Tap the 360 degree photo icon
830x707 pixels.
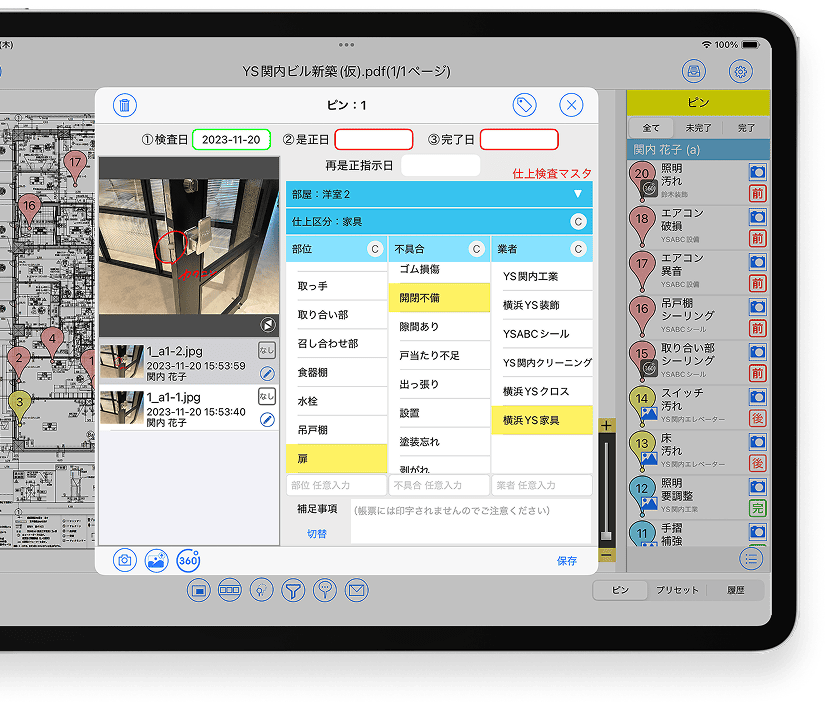click(188, 560)
